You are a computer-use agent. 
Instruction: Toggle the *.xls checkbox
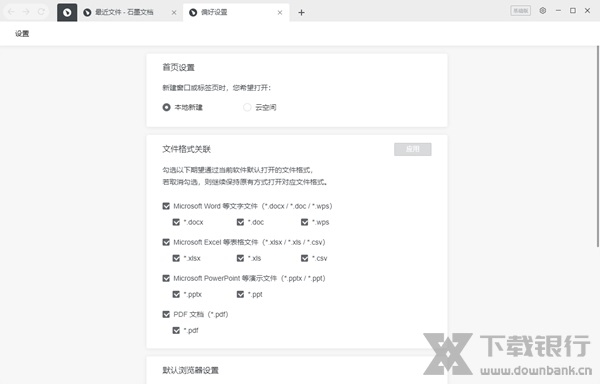240,259
